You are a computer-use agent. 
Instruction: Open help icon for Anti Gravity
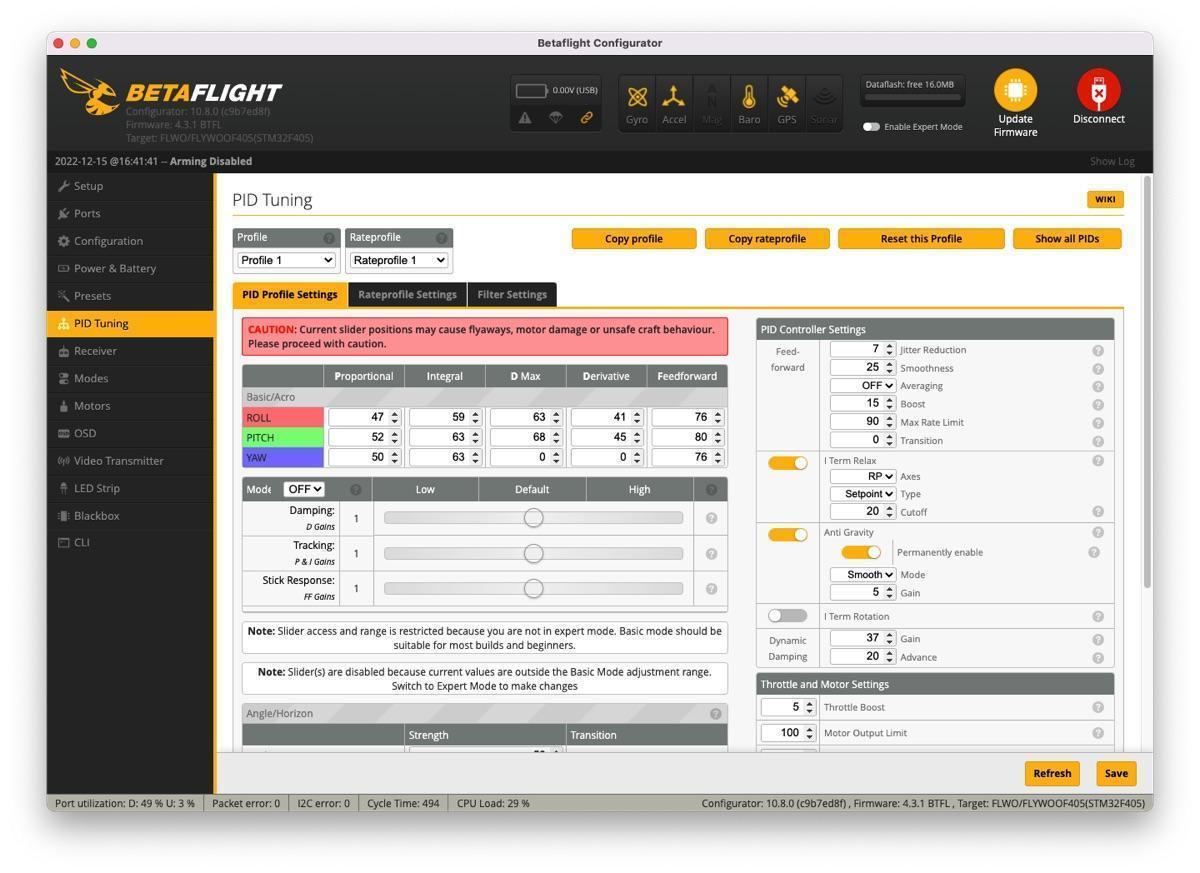click(x=1098, y=533)
